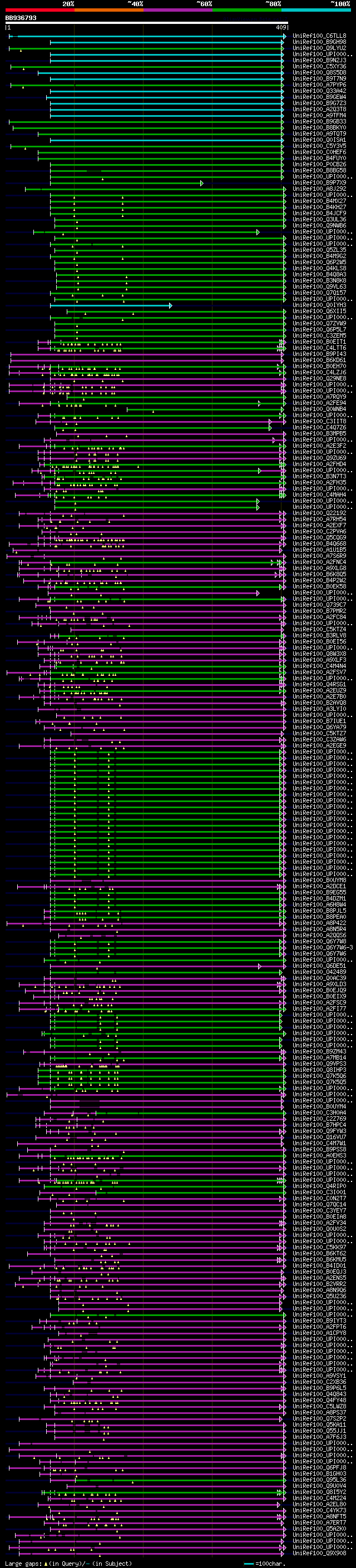Select the UniRef100_B9PI43 label
Screen dimensions: 356x1568
click(319, 354)
